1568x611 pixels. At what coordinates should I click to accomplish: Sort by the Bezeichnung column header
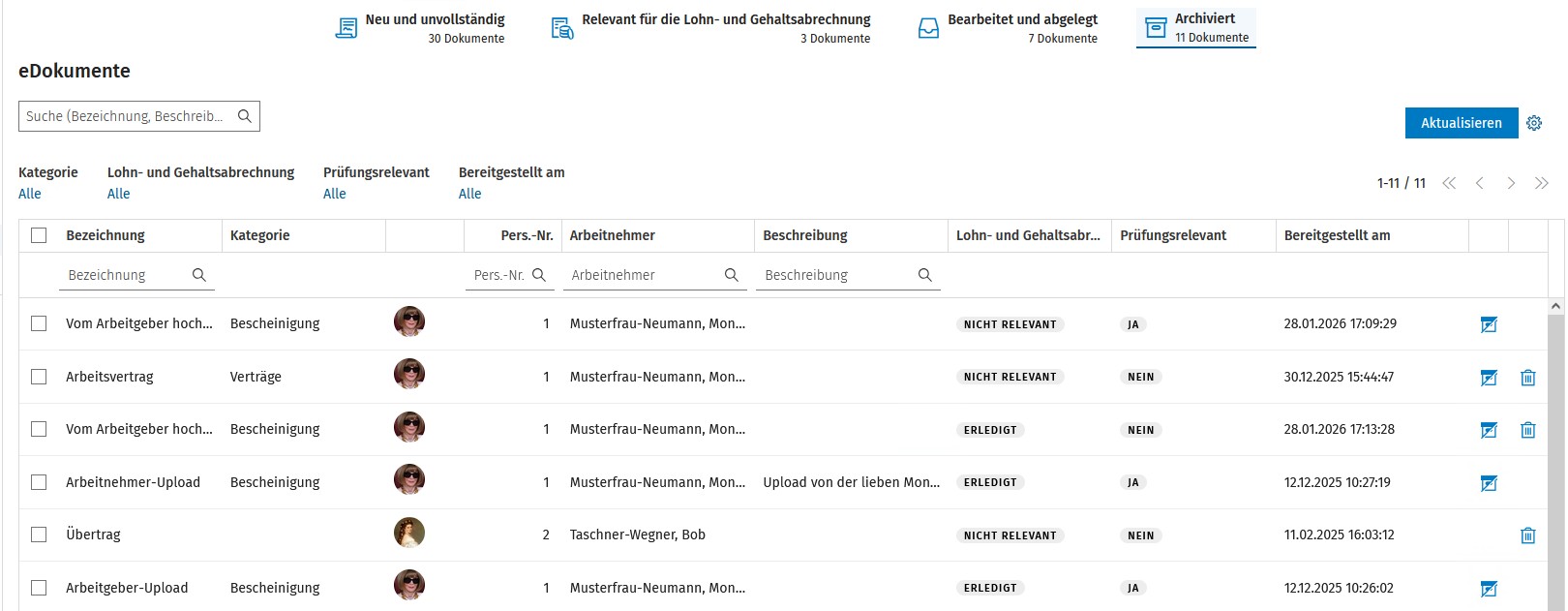106,235
